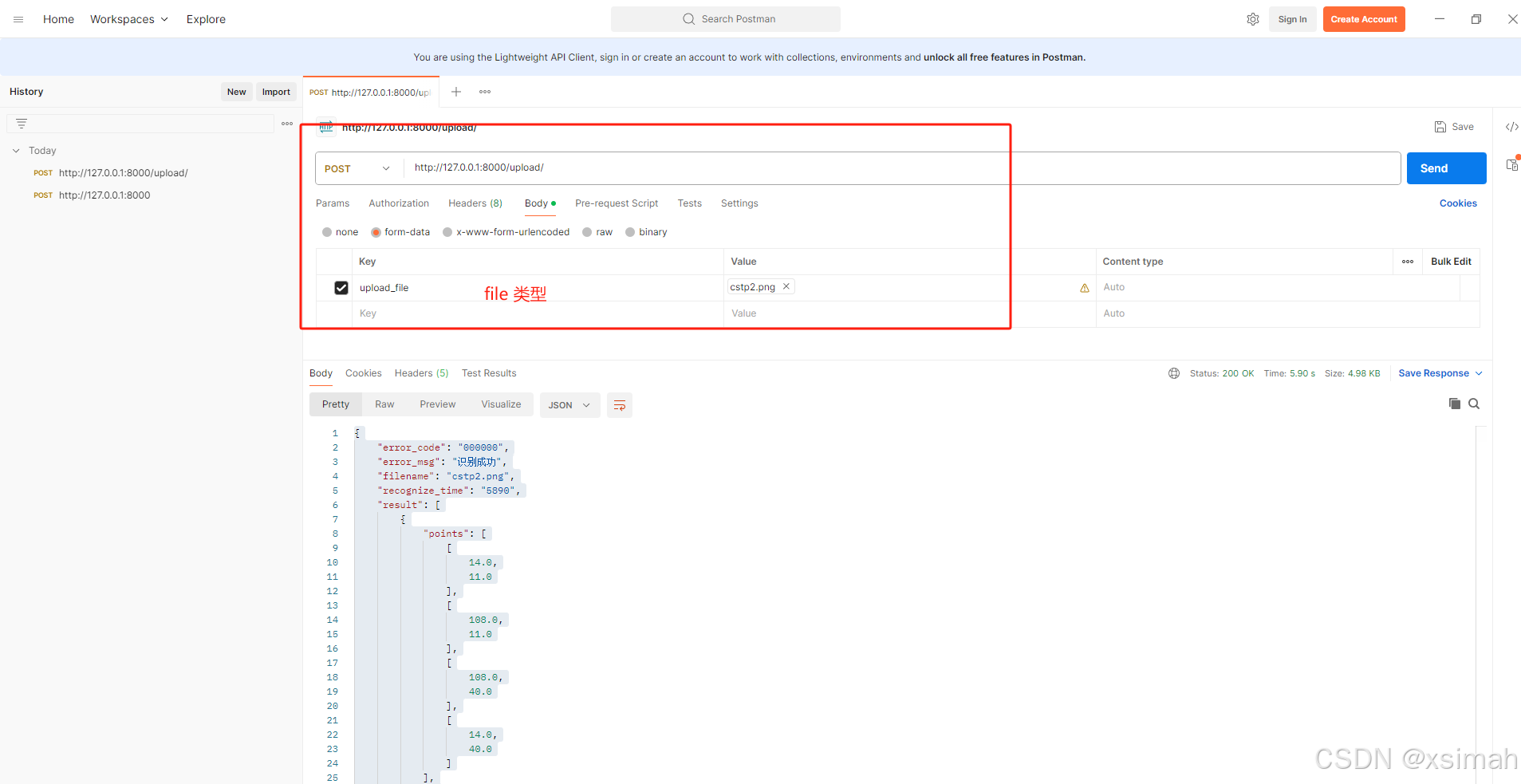
Task: Open the JSON response format dropdown
Action: point(569,404)
